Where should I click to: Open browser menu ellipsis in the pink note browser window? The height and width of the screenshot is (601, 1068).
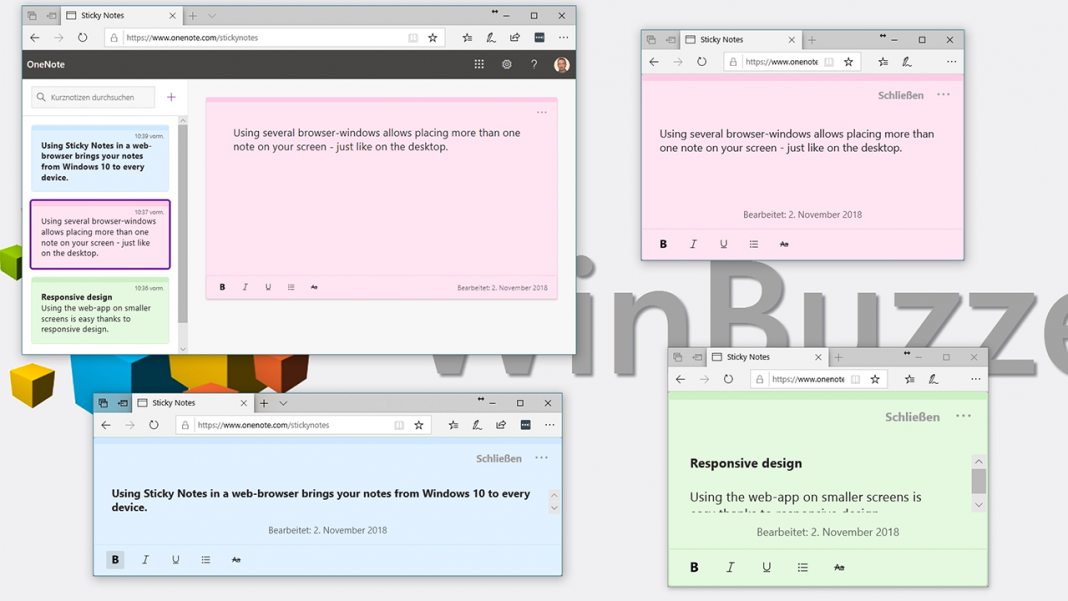point(952,61)
